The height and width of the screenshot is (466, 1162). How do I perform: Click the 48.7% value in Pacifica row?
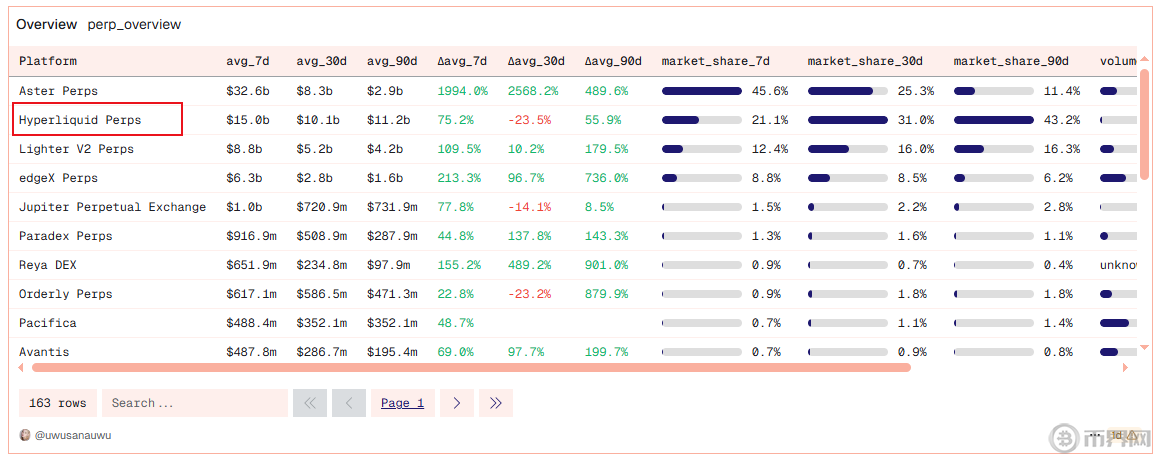click(455, 323)
